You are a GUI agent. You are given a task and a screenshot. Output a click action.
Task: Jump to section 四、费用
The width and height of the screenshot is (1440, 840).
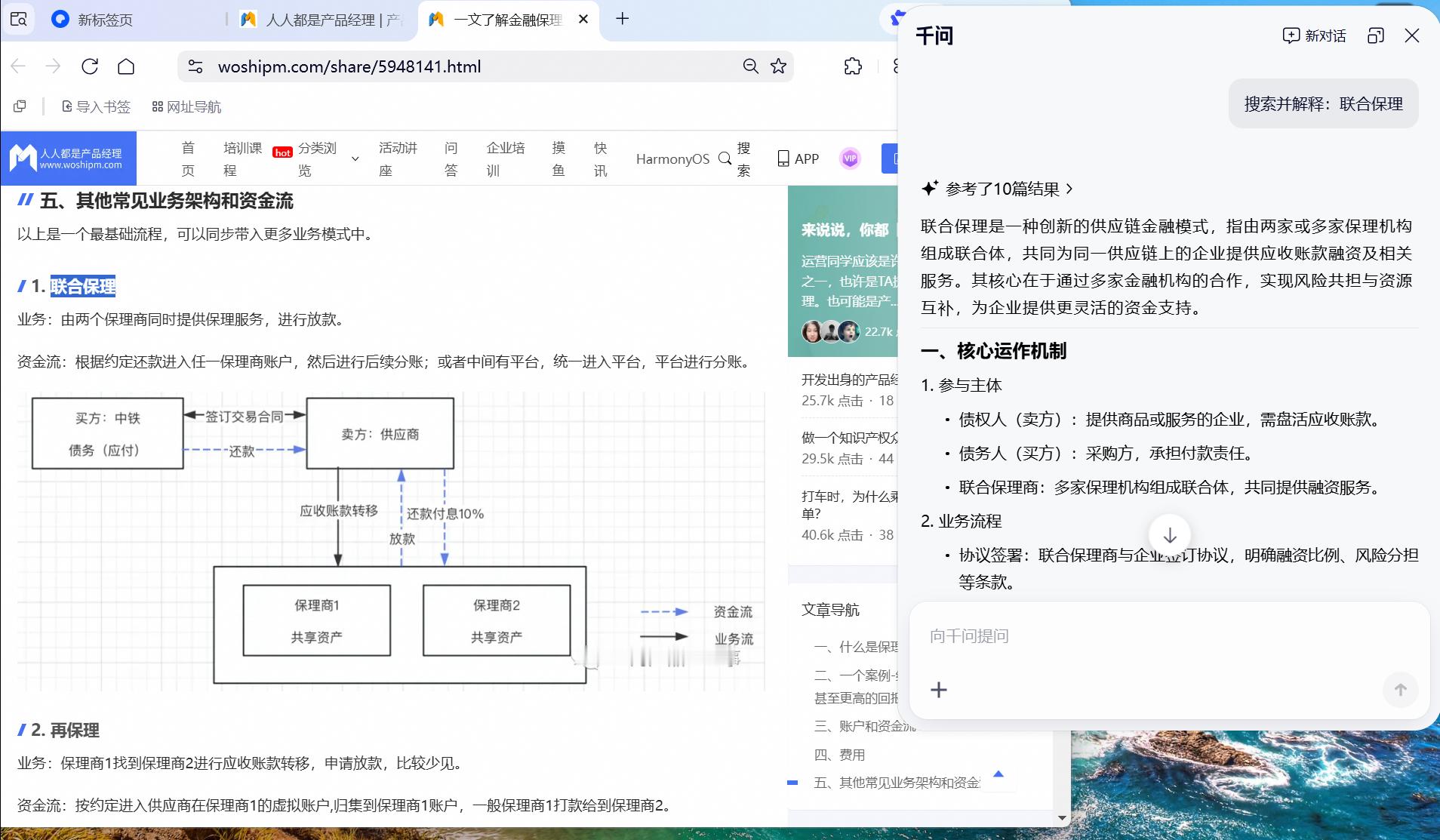839,755
